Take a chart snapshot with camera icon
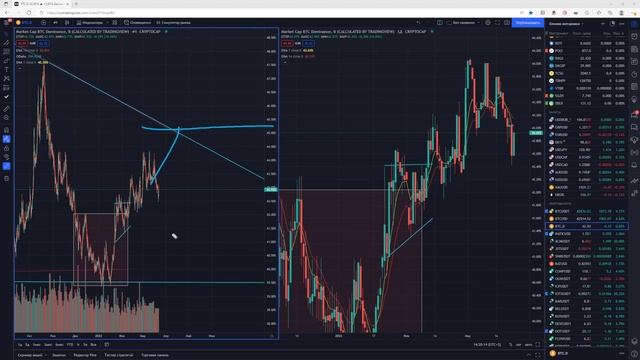This screenshot has height=360, width=640. (507, 23)
